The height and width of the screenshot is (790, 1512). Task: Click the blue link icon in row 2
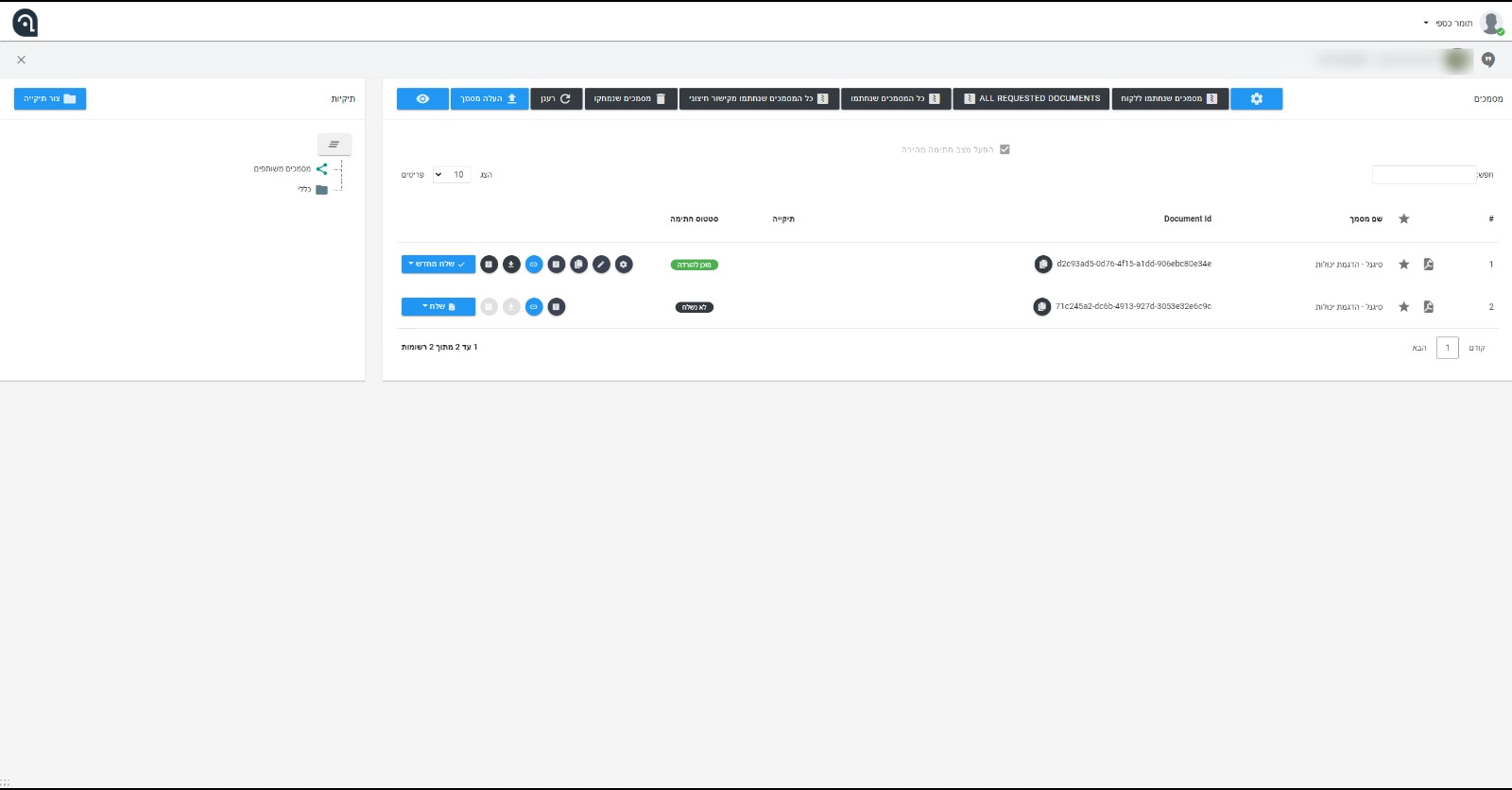click(x=534, y=307)
